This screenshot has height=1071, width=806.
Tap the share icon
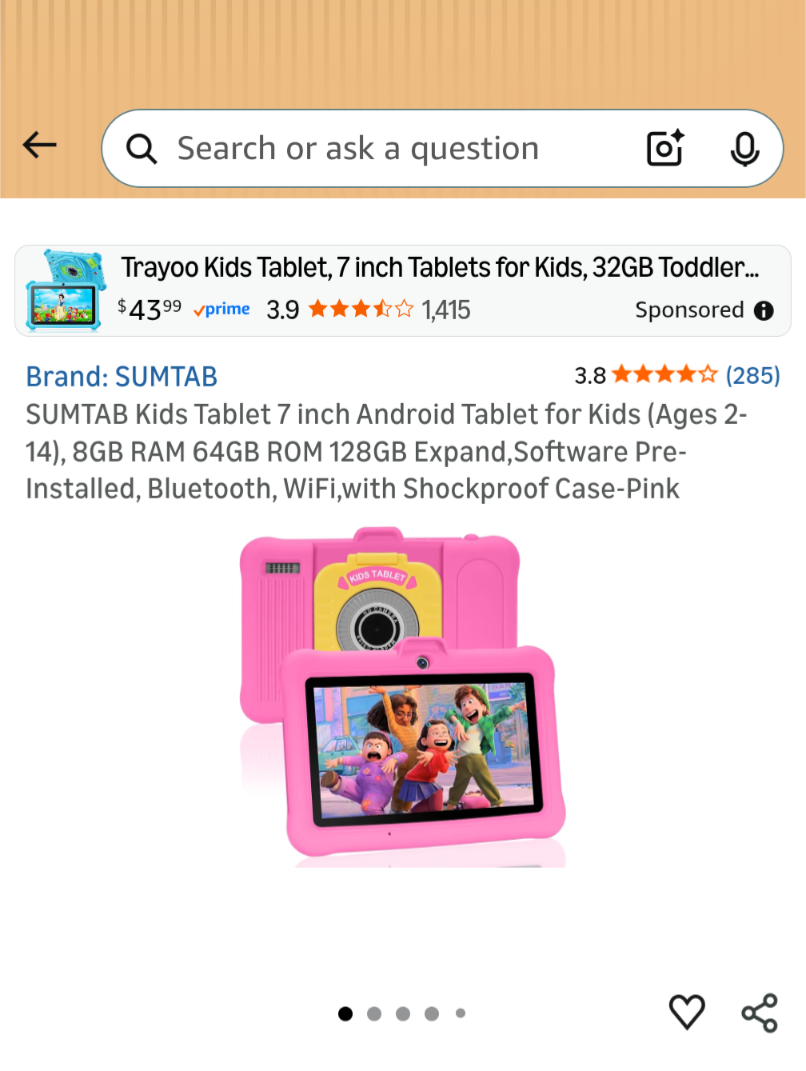click(760, 1012)
